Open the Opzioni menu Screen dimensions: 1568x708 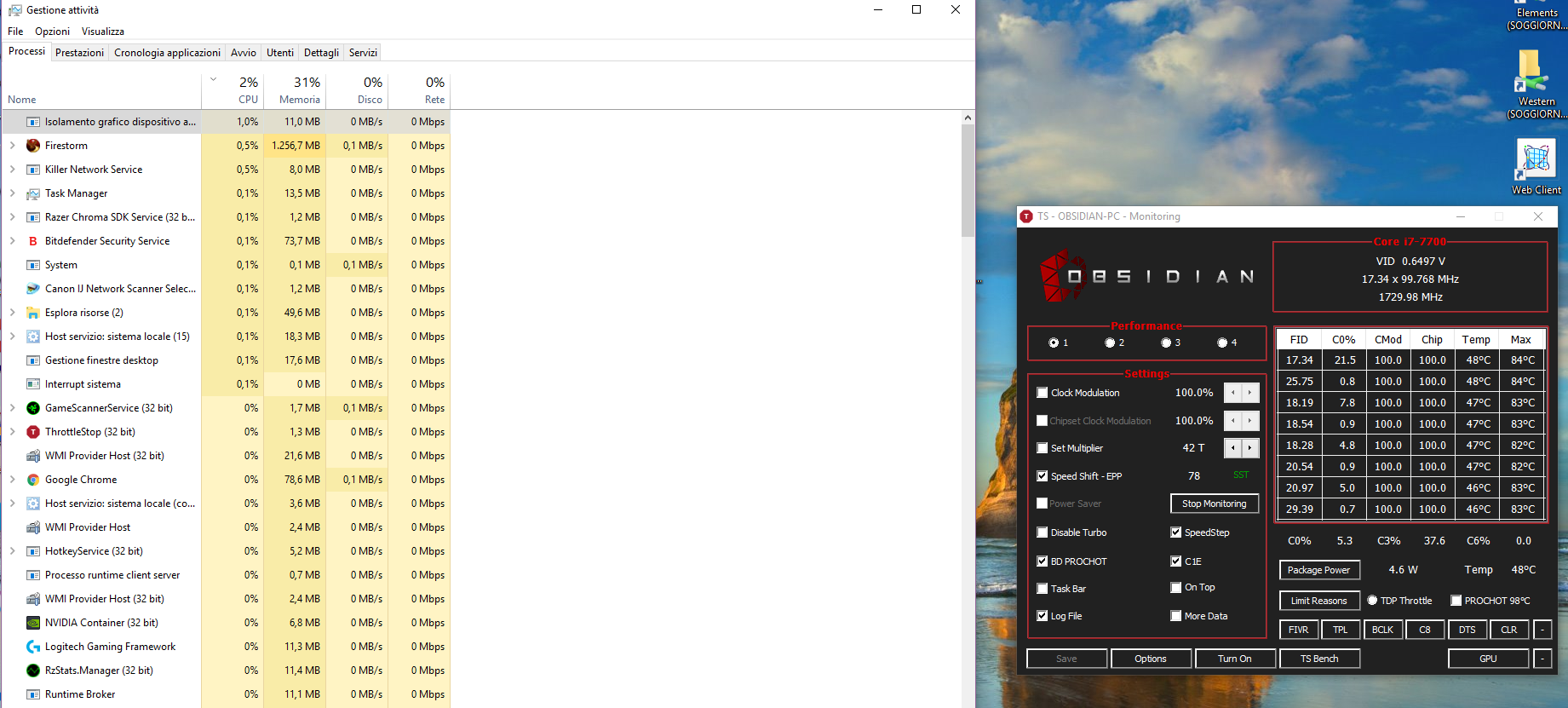[52, 32]
